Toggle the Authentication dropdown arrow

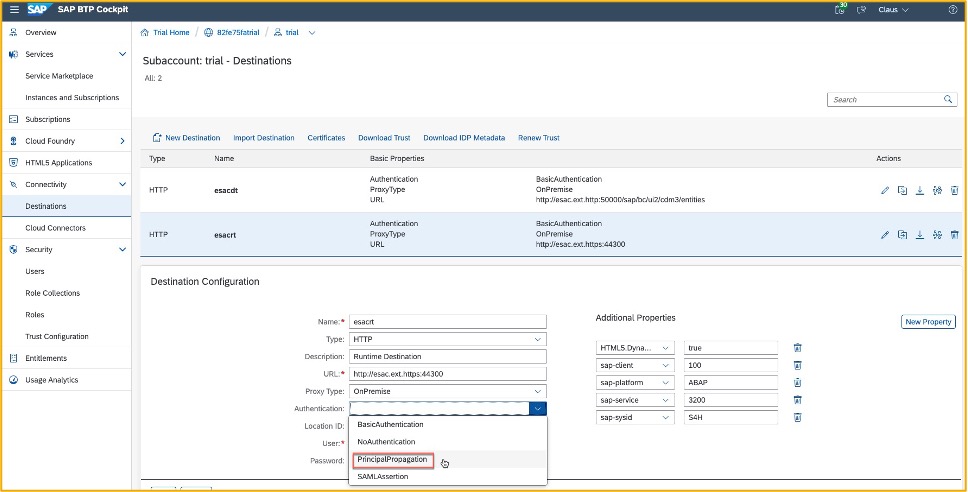[x=538, y=408]
